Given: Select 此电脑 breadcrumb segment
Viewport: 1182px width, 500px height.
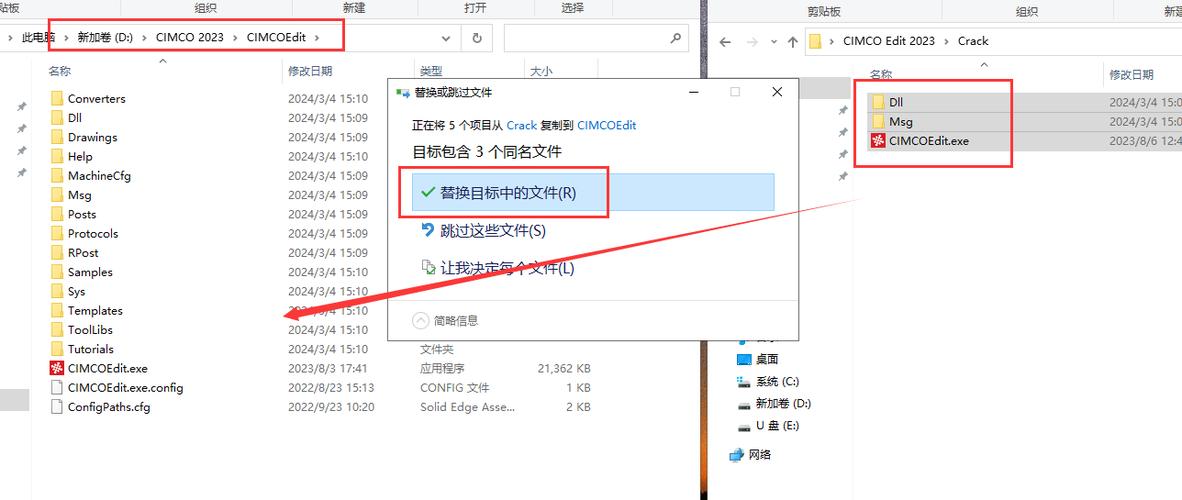Looking at the screenshot, I should [38, 38].
